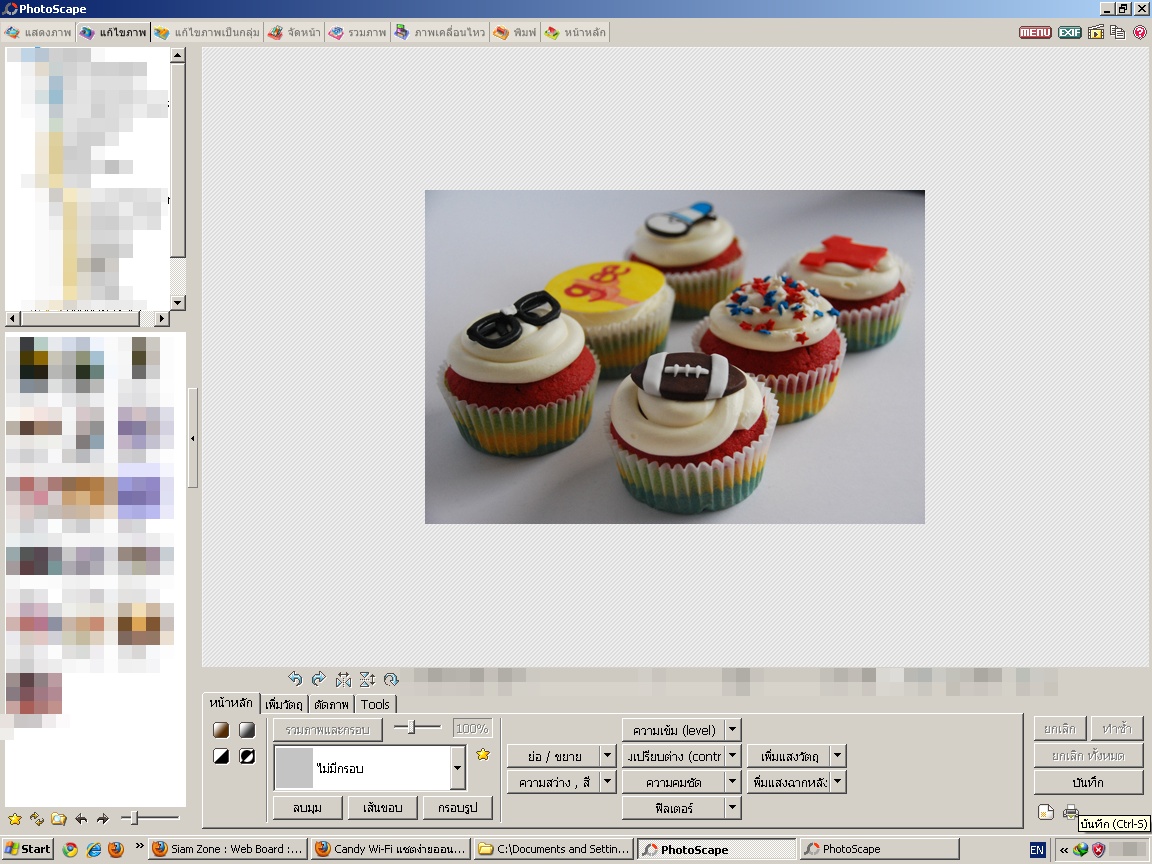Open the Windows Start button
Screen dimensions: 1152x864
pyautogui.click(x=28, y=849)
